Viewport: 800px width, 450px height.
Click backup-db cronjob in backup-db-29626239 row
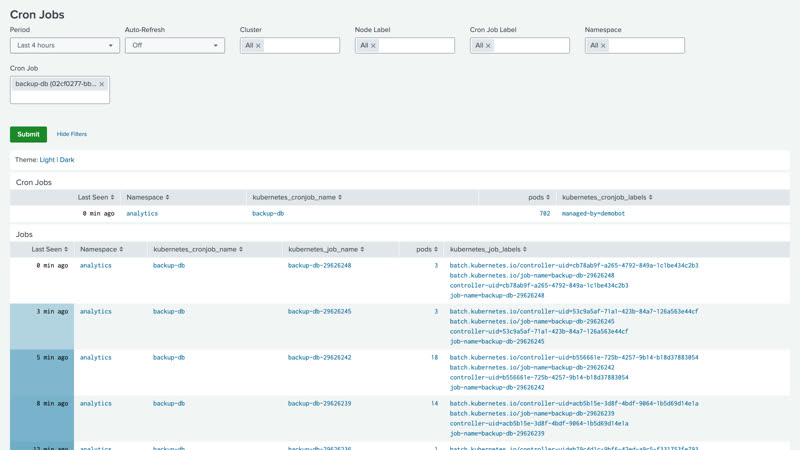169,403
